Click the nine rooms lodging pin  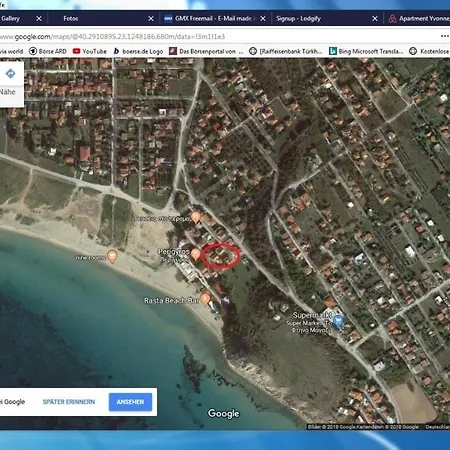click(x=112, y=256)
